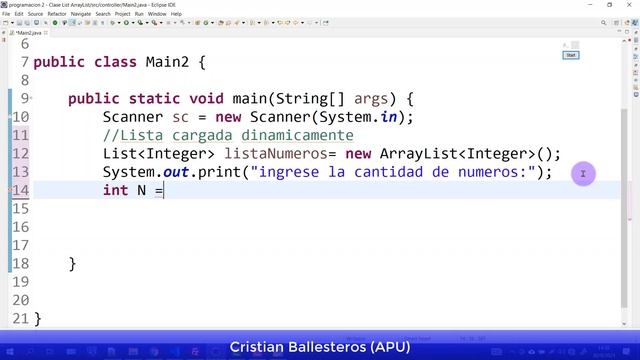Click the '//Lista cargada dinamicamente' comment
Viewport: 640px width, 360px height.
(228, 136)
